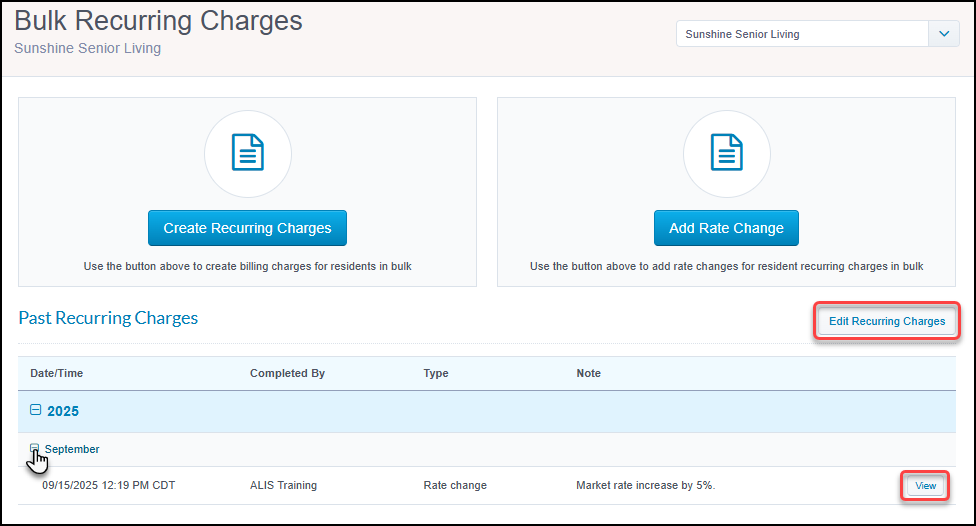Click the Note column header

coord(588,373)
